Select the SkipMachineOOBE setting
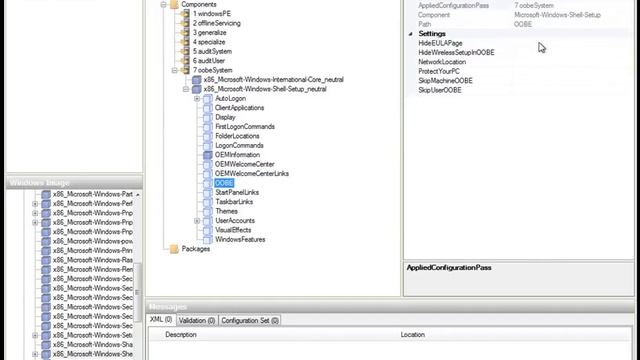Screen dimensions: 640x360 click(x=445, y=81)
